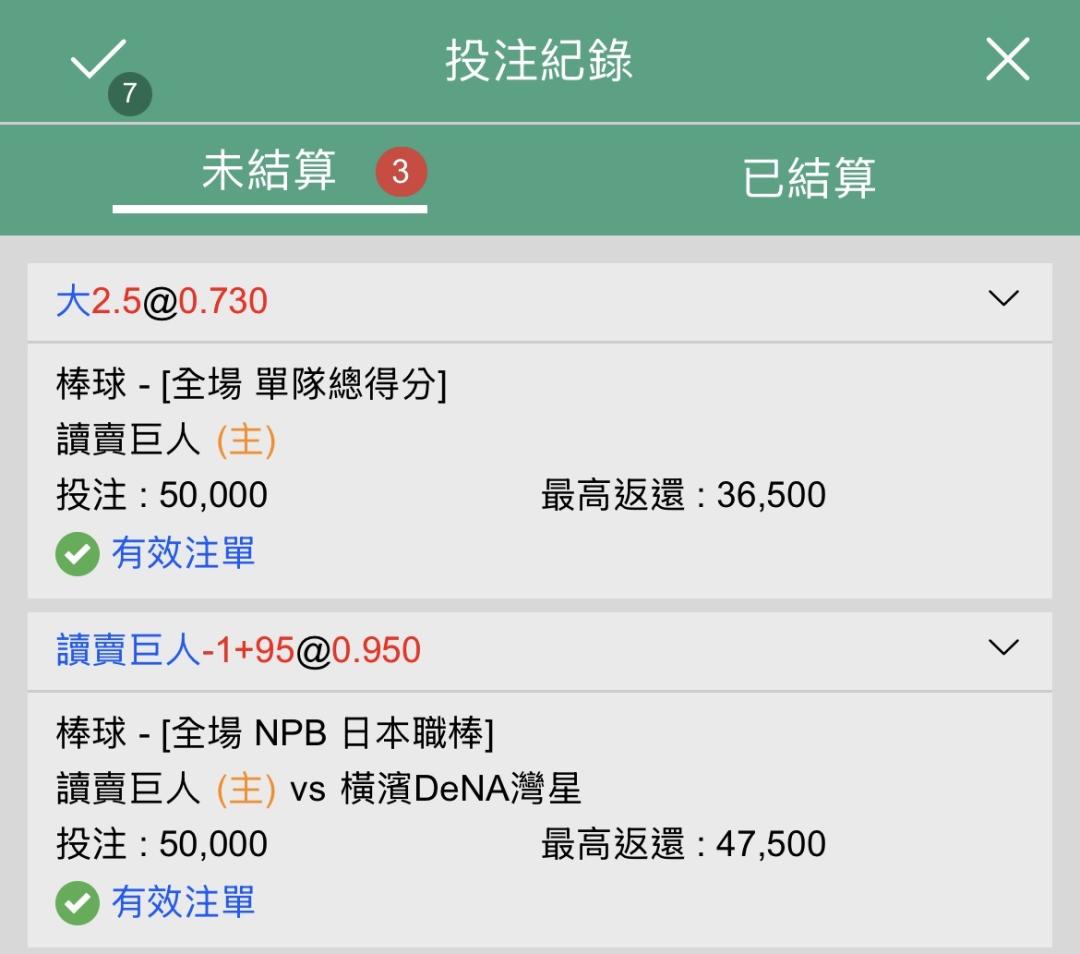Open 有效注單 link in second bet

(183, 902)
